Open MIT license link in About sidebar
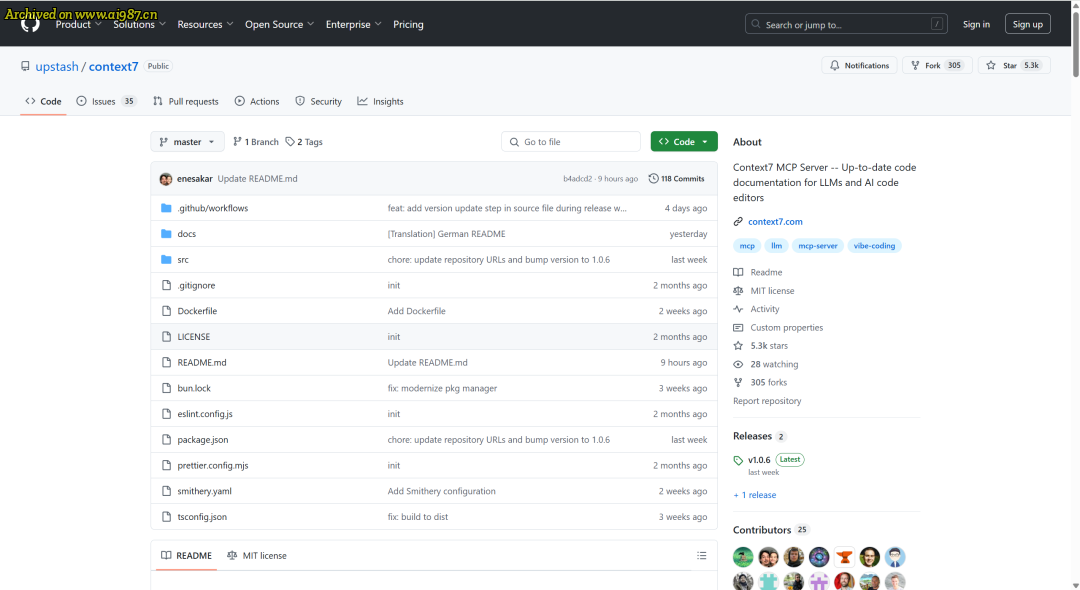Viewport: 1080px width, 590px height. point(764,291)
